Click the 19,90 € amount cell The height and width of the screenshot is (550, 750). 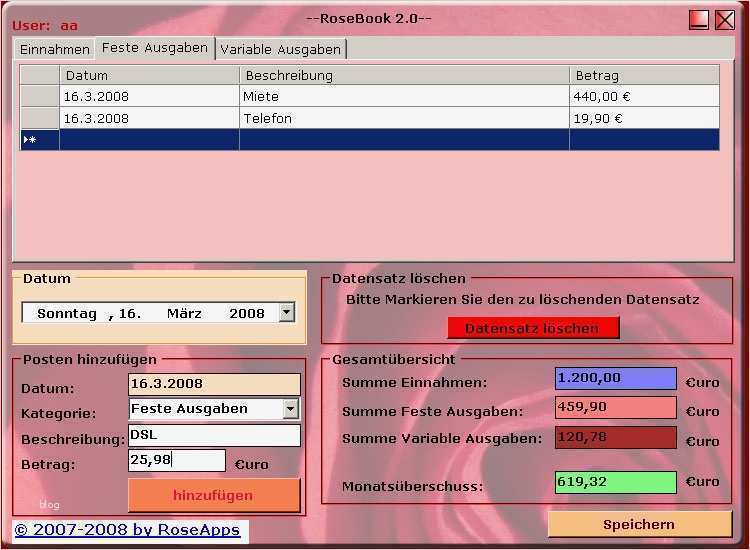pos(644,118)
